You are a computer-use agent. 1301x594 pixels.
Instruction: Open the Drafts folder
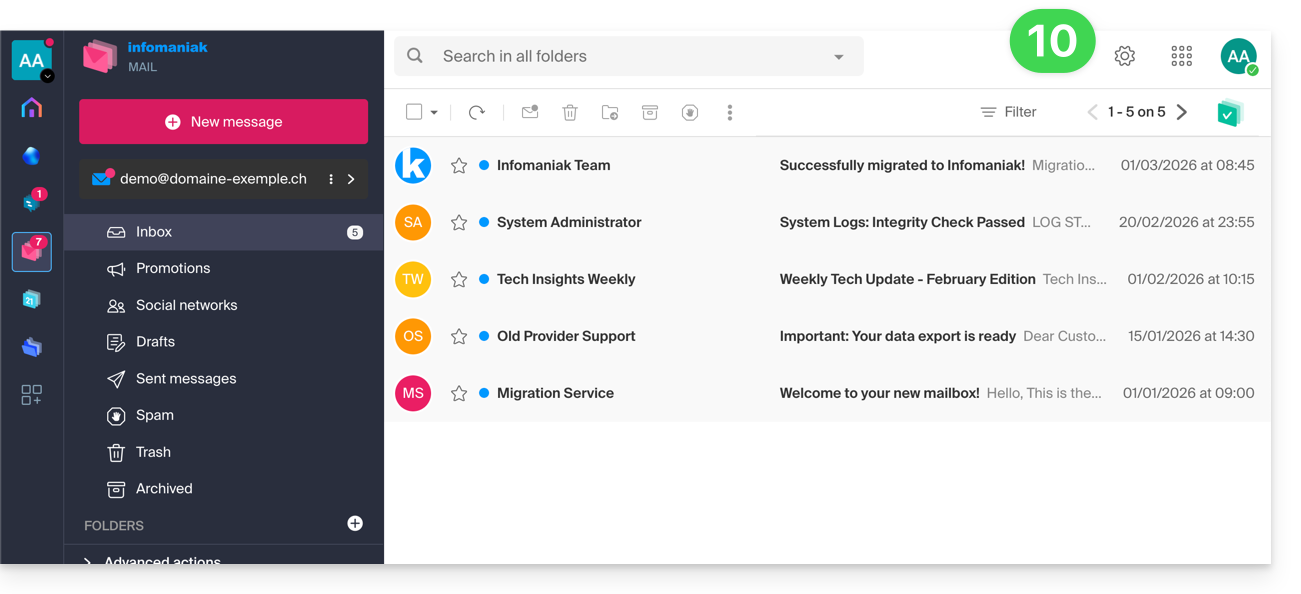point(155,342)
